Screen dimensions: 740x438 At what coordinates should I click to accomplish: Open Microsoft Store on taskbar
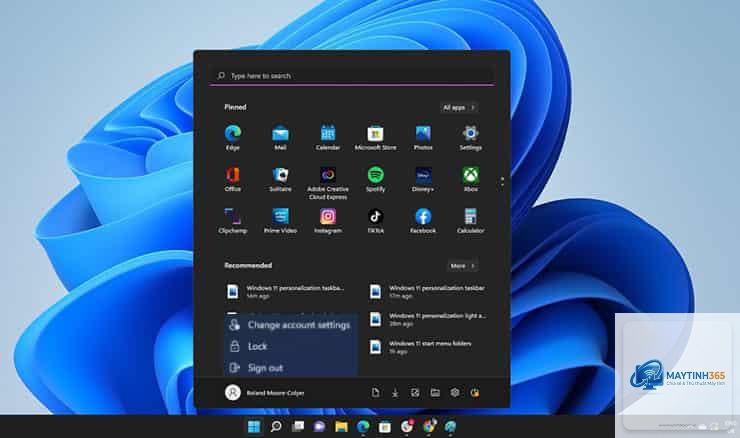pyautogui.click(x=385, y=427)
